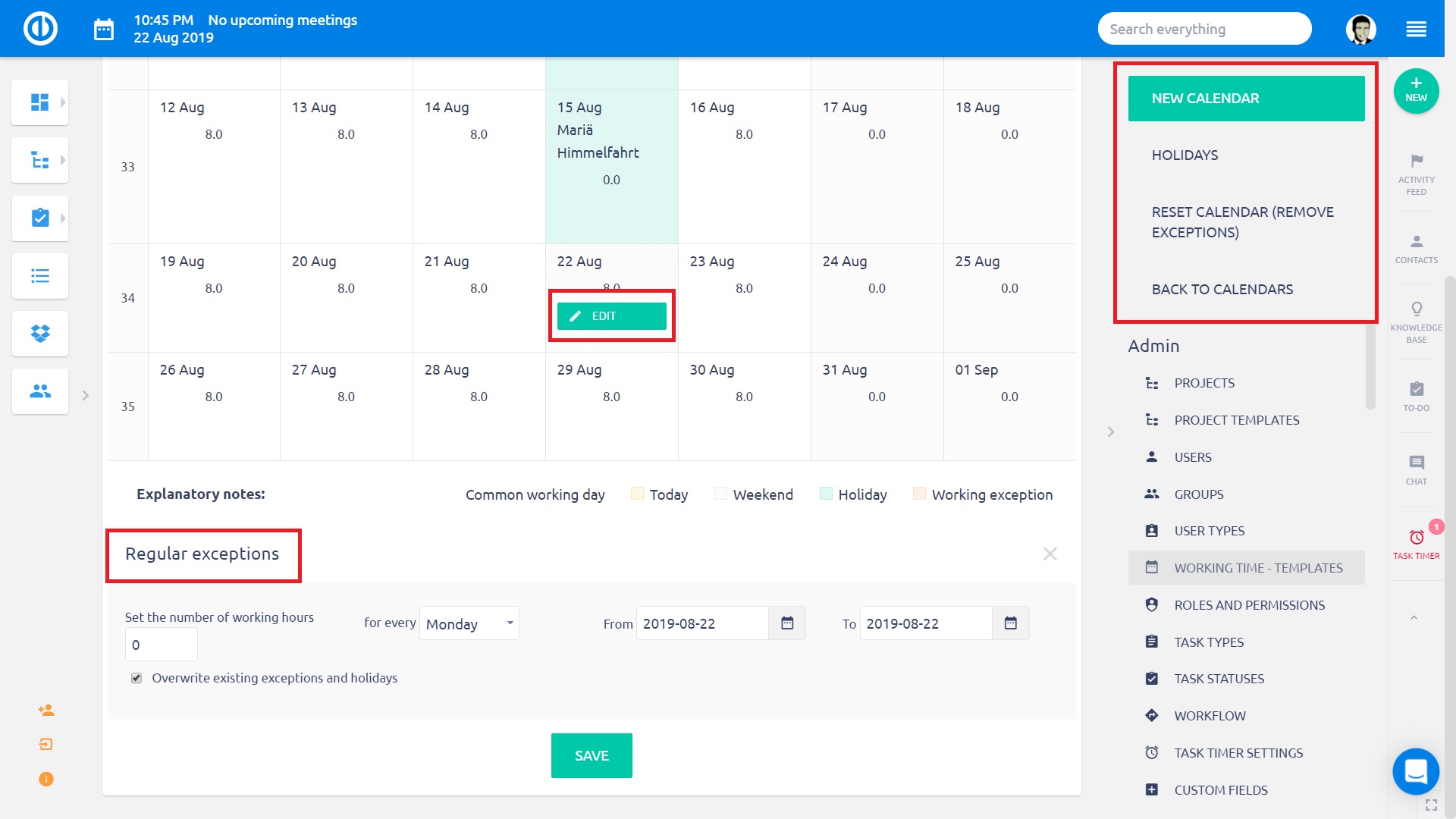Image resolution: width=1456 pixels, height=819 pixels.
Task: Click the NEW CALENDAR button
Action: point(1246,98)
